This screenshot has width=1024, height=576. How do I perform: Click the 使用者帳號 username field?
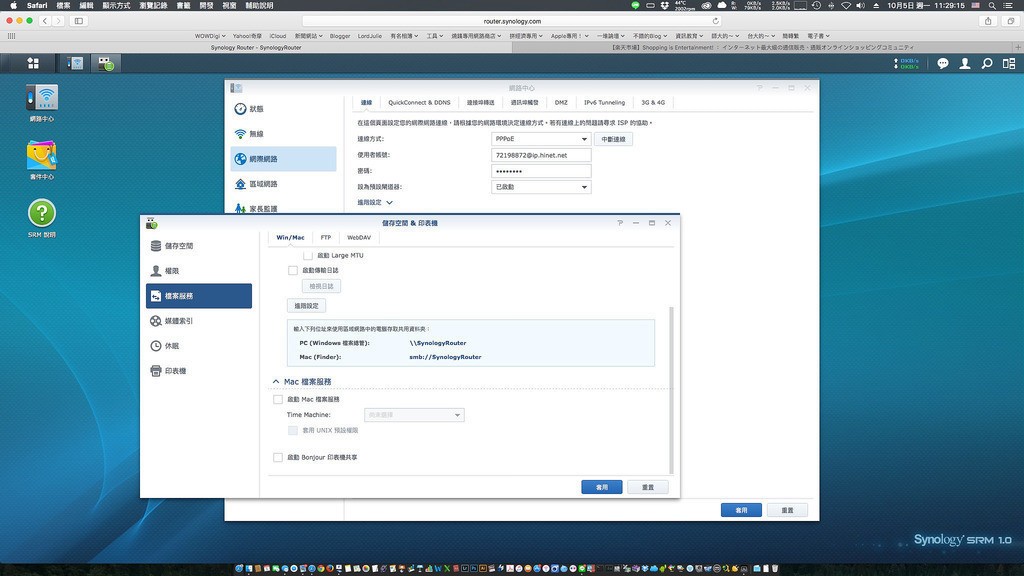tap(541, 155)
